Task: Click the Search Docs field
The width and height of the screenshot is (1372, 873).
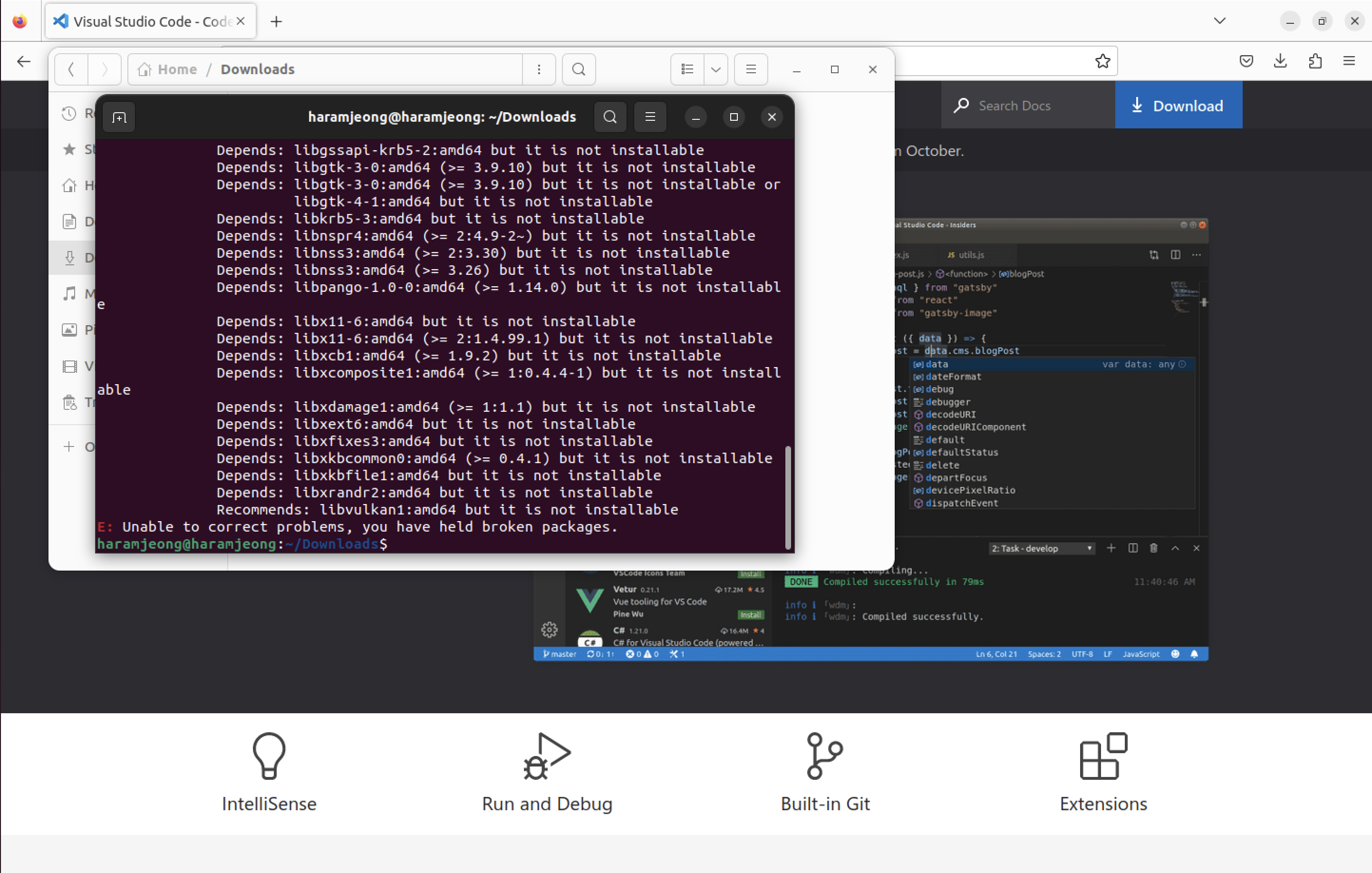Action: (x=1027, y=106)
